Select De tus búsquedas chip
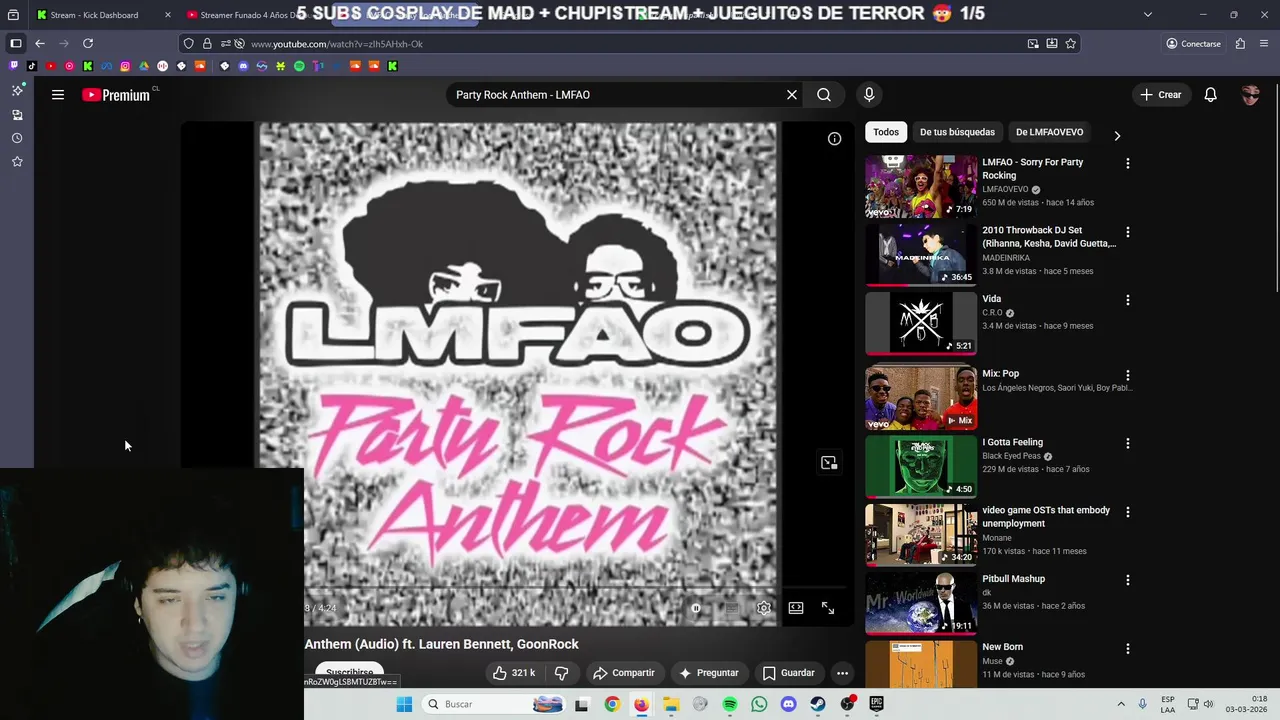Viewport: 1280px width, 720px height. click(x=957, y=132)
